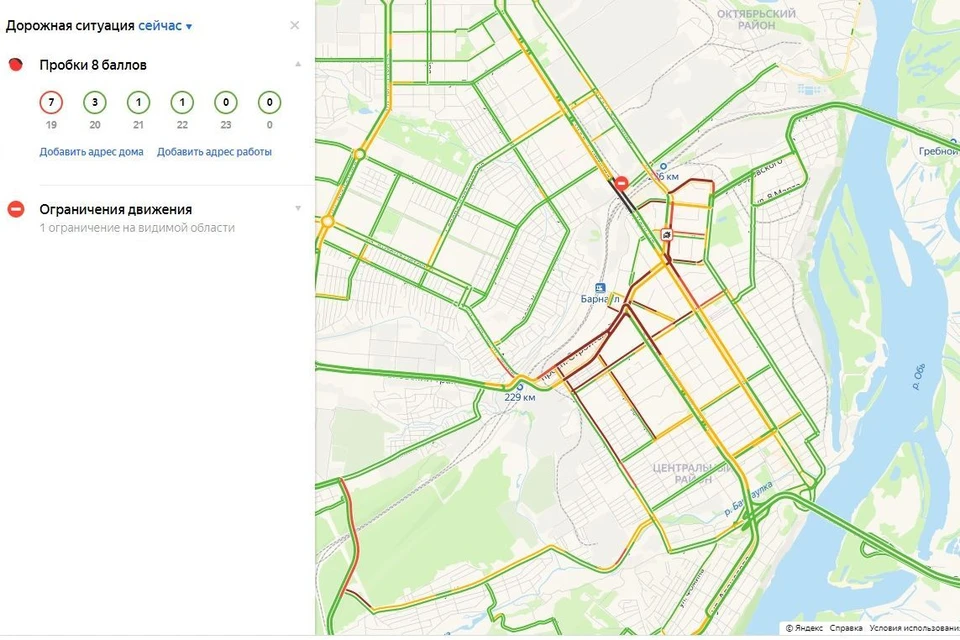960x640 pixels.
Task: Open the Справка link in footer
Action: tap(845, 628)
